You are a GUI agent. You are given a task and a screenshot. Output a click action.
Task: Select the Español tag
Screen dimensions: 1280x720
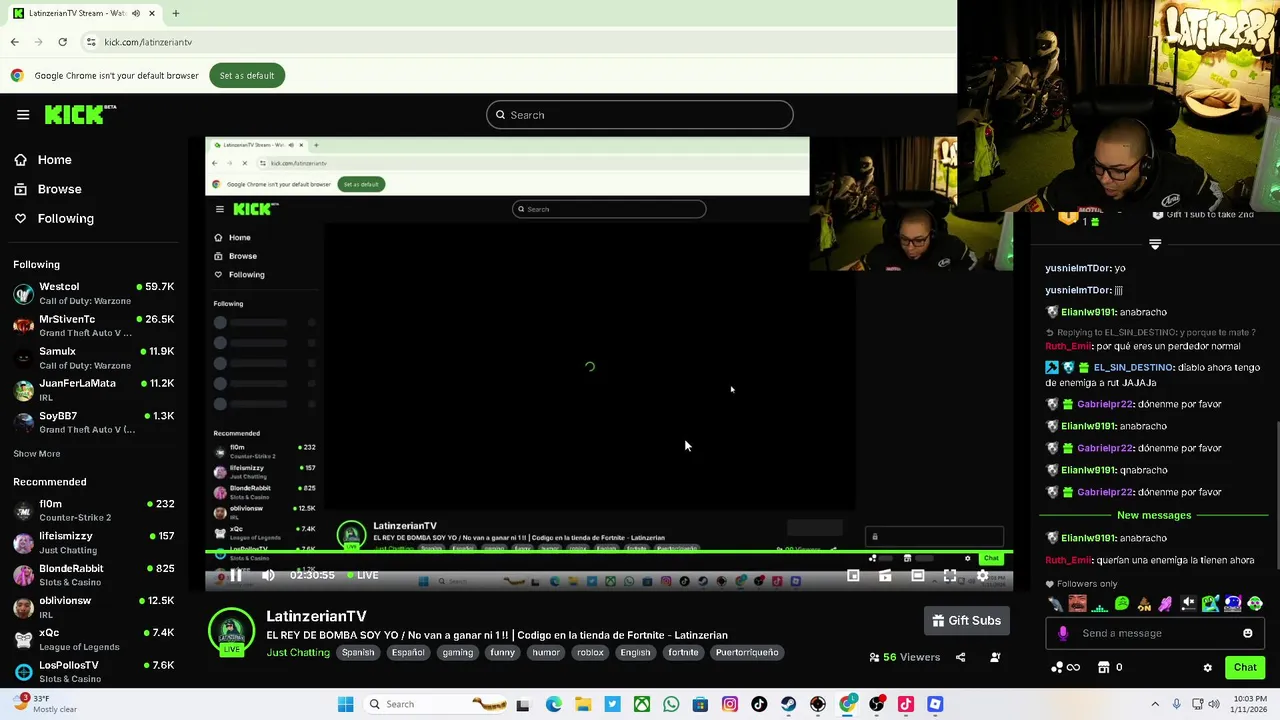408,652
